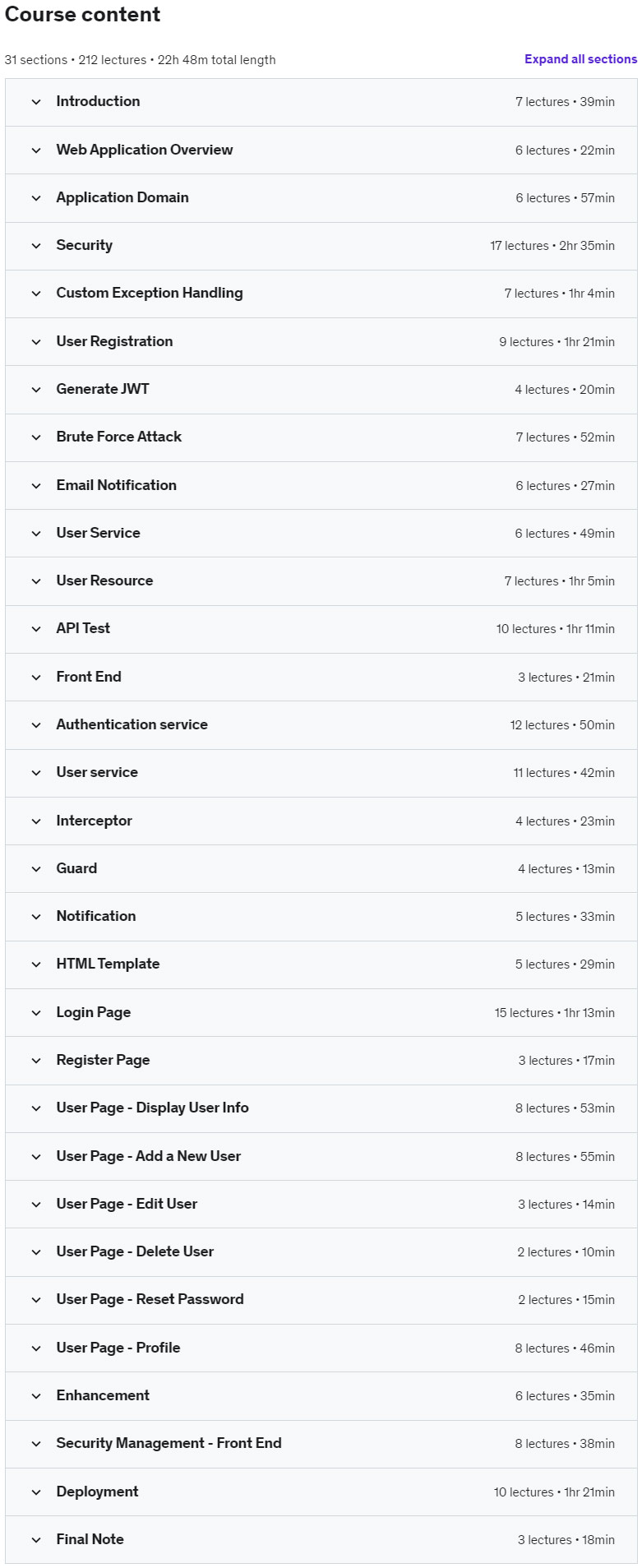642x1568 pixels.
Task: Click chevron next to Brute Force Attack
Action: click(x=36, y=437)
